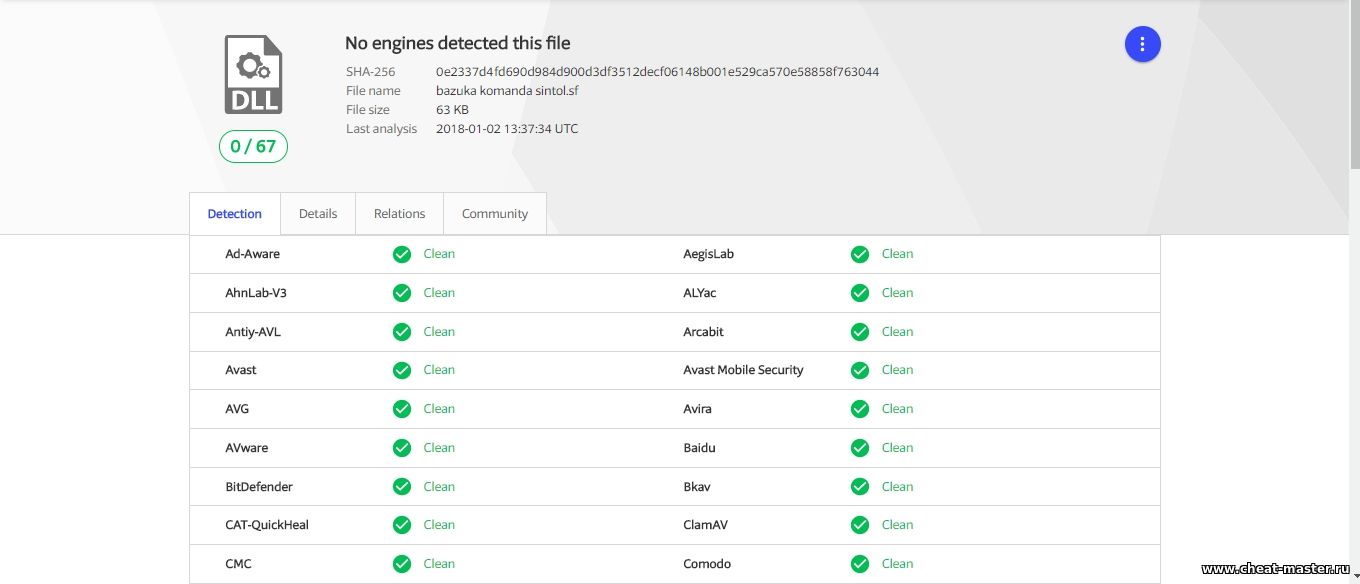Click the 0 / 67 detection score badge
This screenshot has width=1360, height=584.
tap(253, 147)
